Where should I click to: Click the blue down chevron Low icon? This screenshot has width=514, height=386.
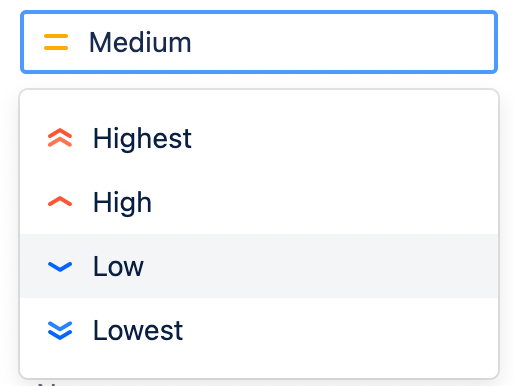[x=60, y=267]
